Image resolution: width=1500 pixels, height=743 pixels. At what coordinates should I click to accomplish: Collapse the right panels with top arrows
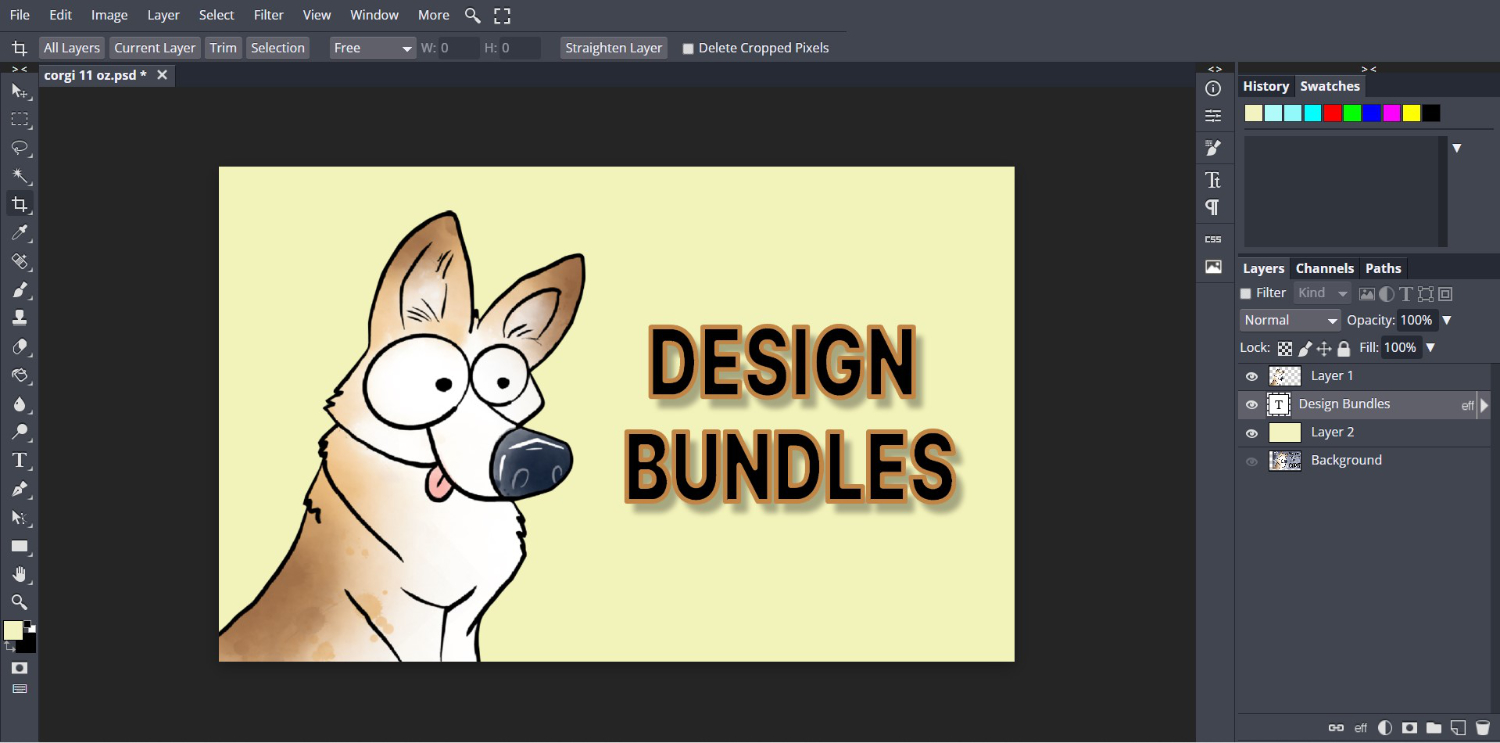click(1368, 69)
